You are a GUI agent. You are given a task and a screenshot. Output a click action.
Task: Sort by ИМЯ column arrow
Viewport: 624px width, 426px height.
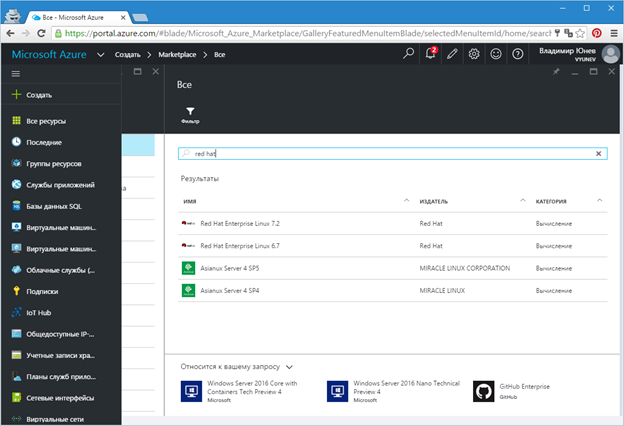406,200
